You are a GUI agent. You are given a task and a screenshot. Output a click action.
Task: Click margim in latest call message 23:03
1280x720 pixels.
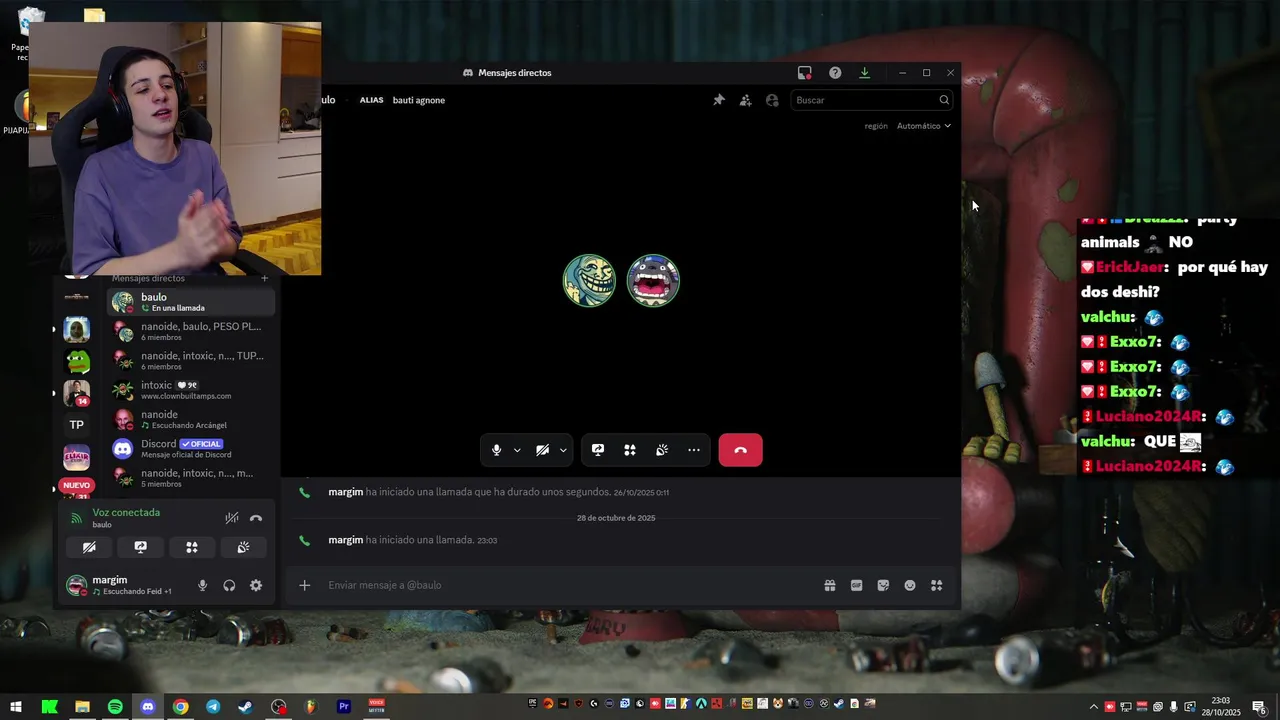(x=345, y=540)
